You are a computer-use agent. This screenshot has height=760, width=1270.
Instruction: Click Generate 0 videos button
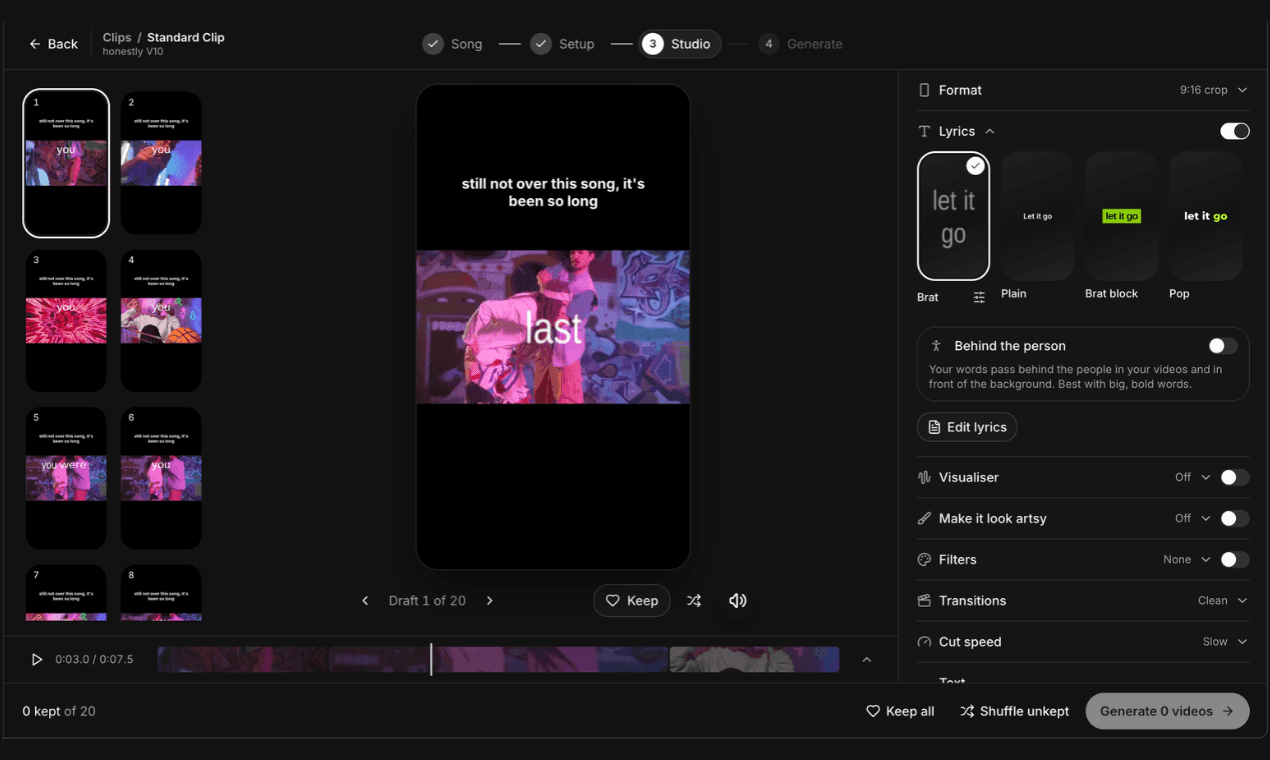[x=1167, y=711]
